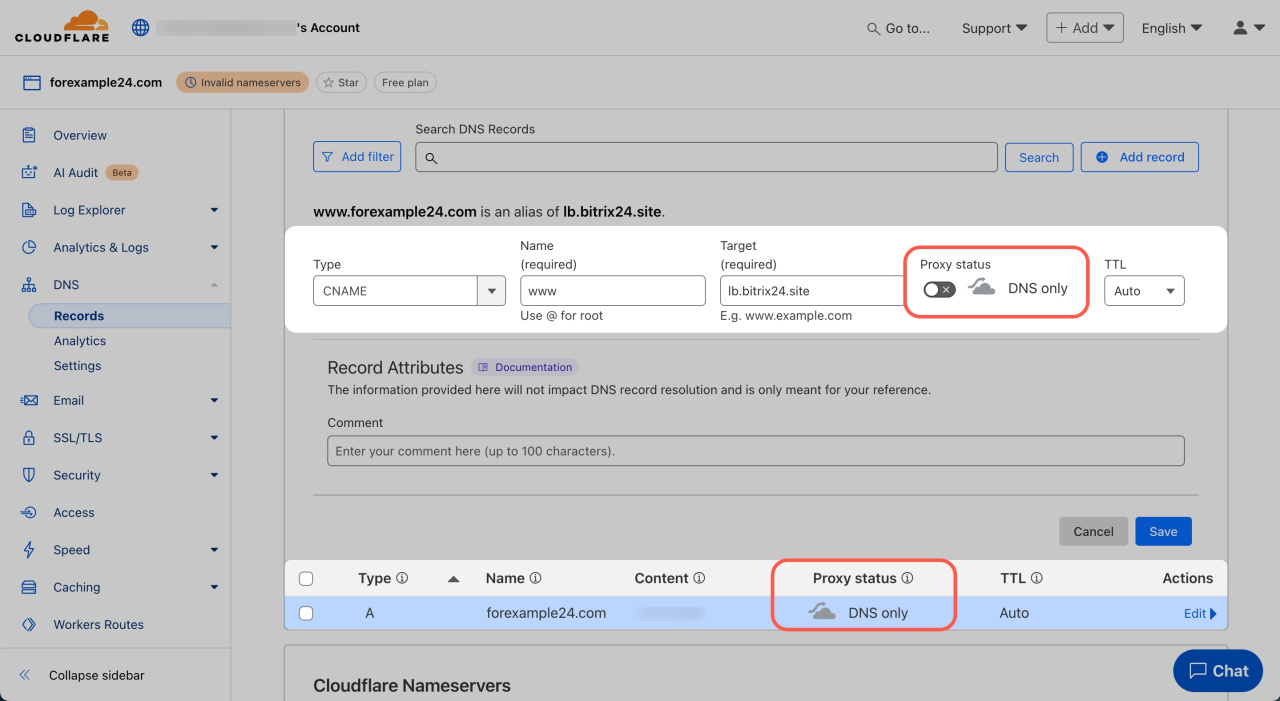Click the Speed lightning bolt icon

coord(29,550)
